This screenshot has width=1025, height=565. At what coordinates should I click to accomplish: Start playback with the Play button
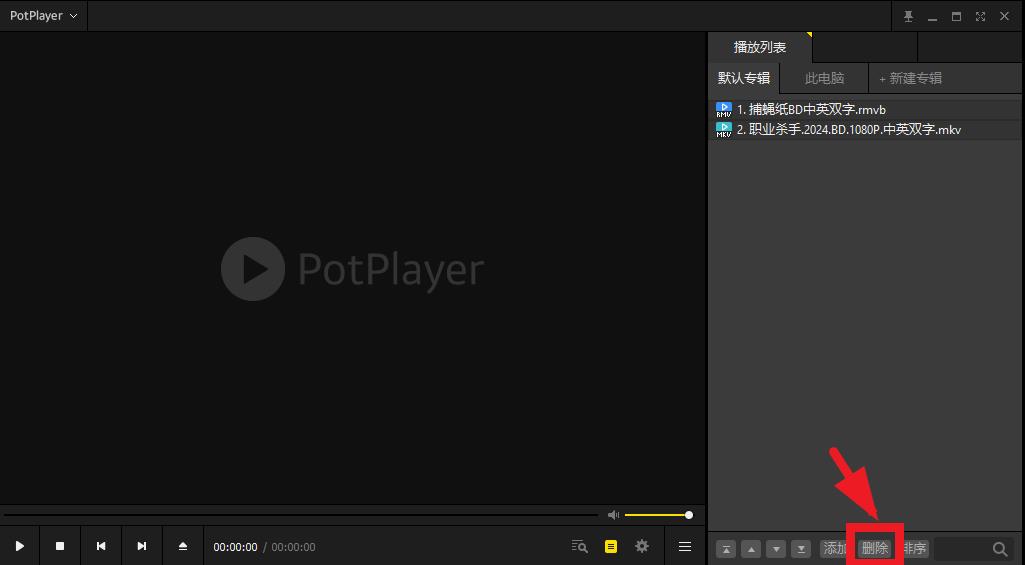coord(20,546)
